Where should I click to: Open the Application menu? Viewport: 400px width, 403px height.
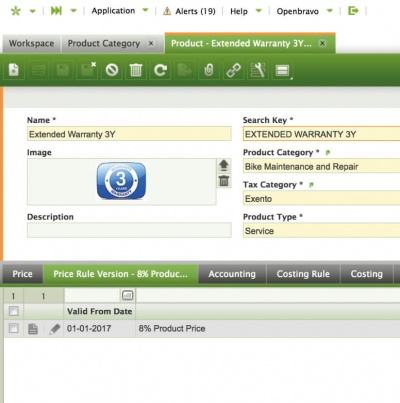click(113, 11)
